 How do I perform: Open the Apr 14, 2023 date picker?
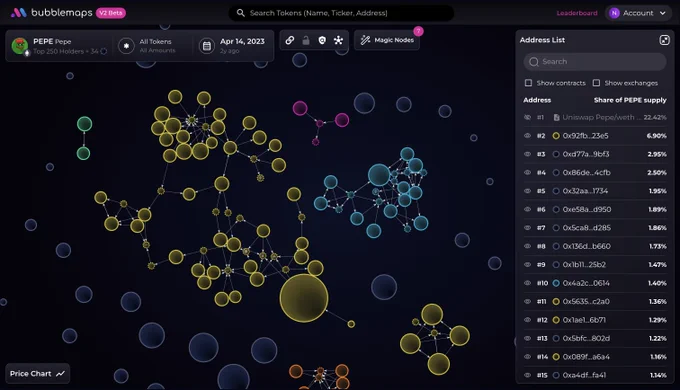point(233,46)
